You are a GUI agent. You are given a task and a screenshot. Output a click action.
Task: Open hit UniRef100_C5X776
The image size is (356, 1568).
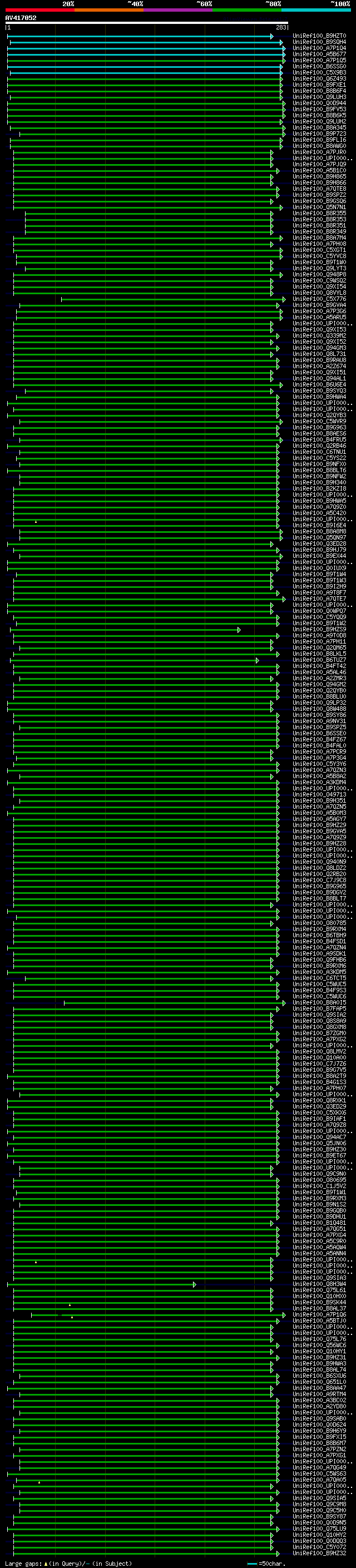[x=319, y=299]
